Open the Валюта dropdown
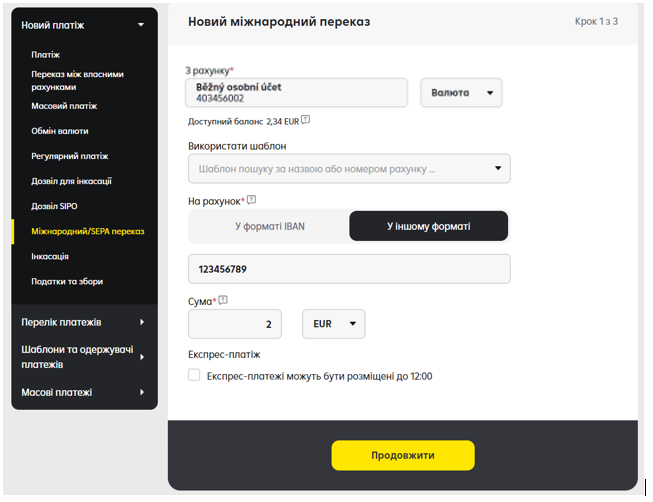 click(461, 92)
